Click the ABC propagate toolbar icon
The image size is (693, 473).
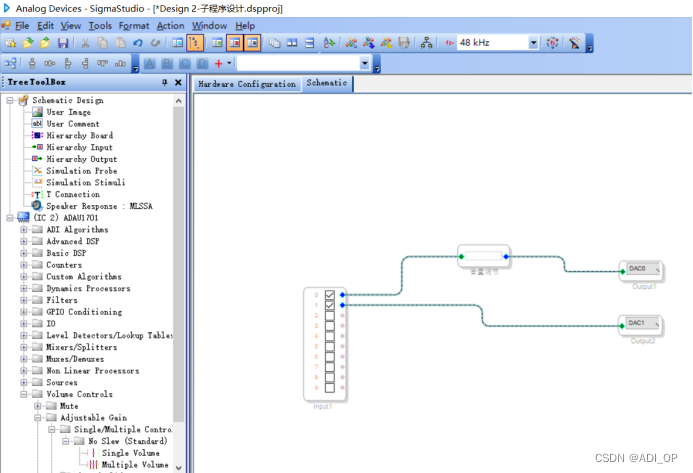point(329,43)
